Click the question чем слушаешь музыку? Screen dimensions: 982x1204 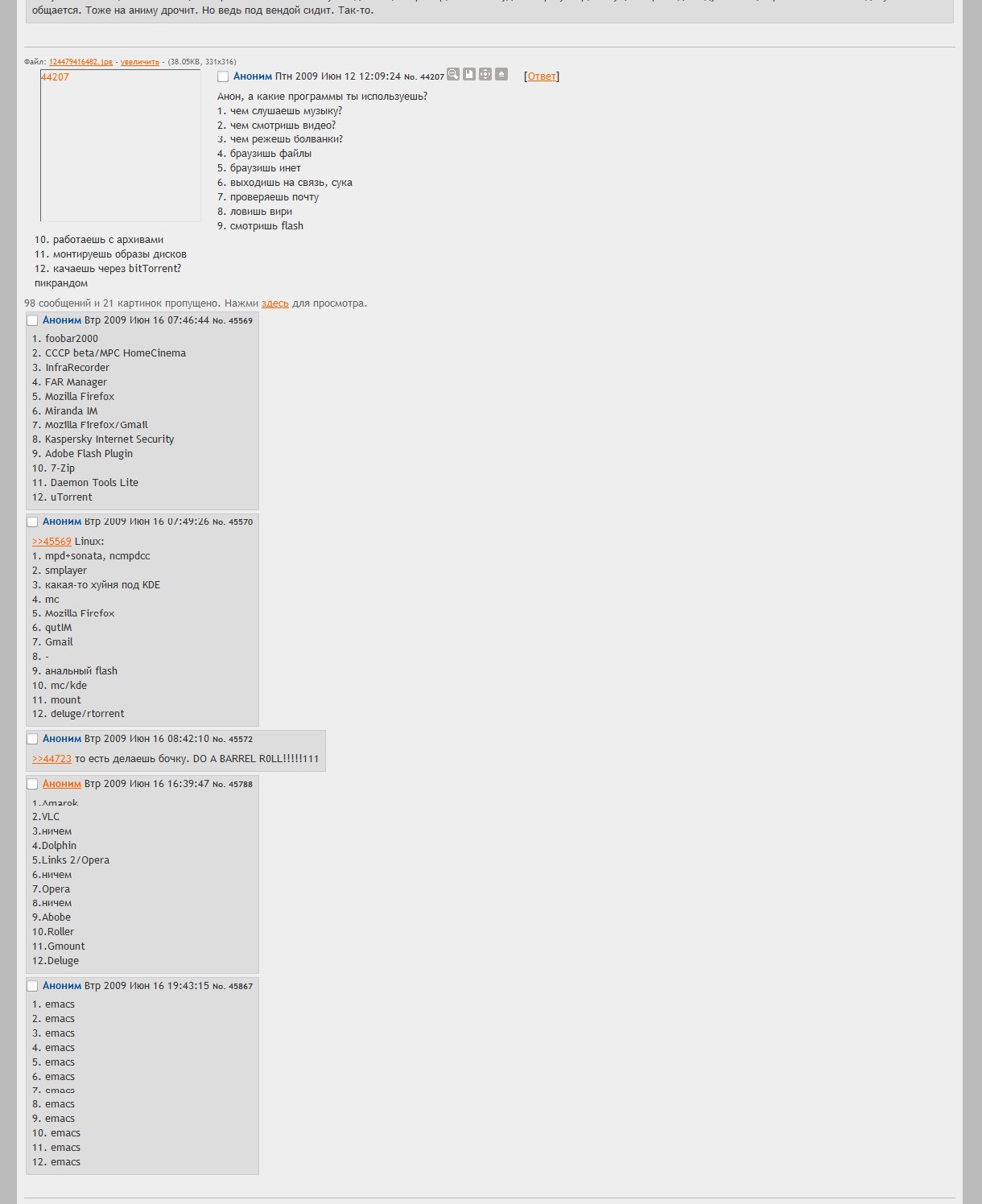pos(286,111)
